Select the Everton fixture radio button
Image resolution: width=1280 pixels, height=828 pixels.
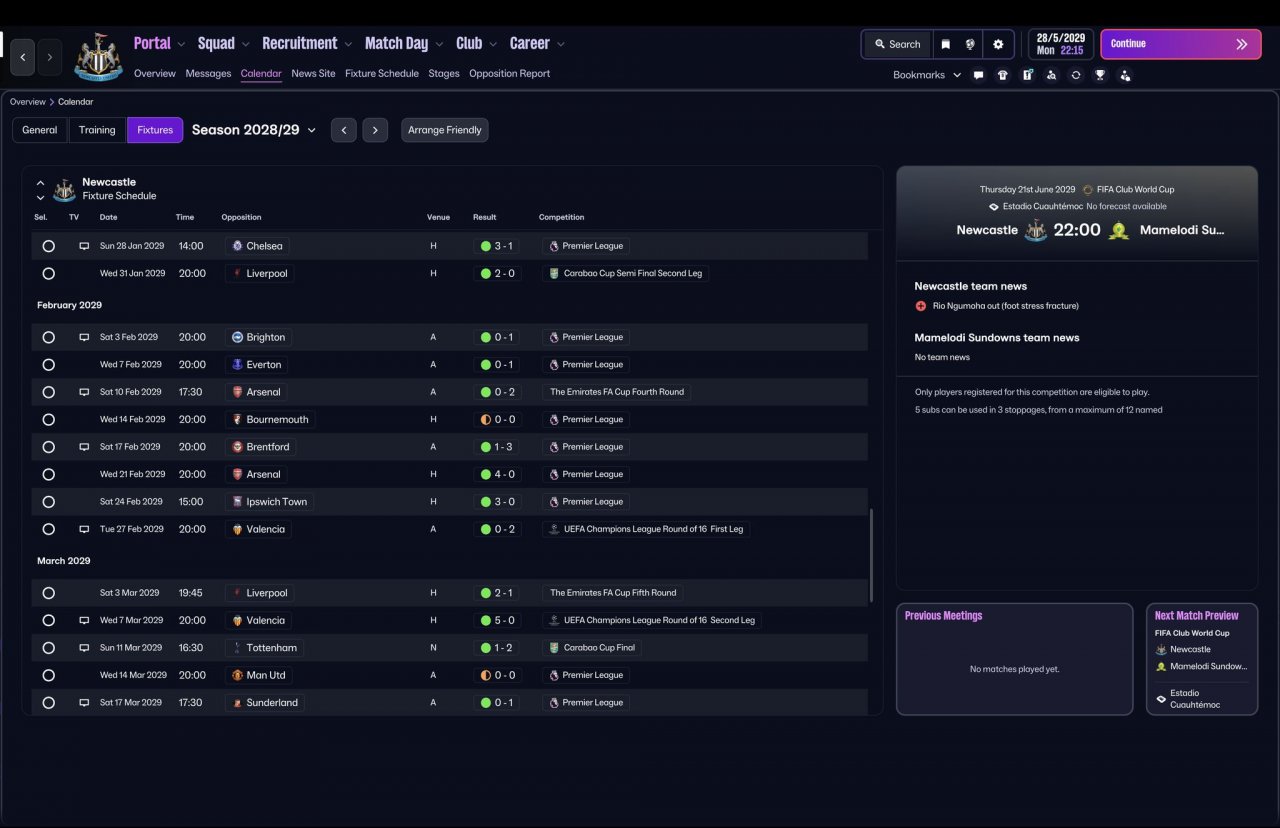pos(48,365)
